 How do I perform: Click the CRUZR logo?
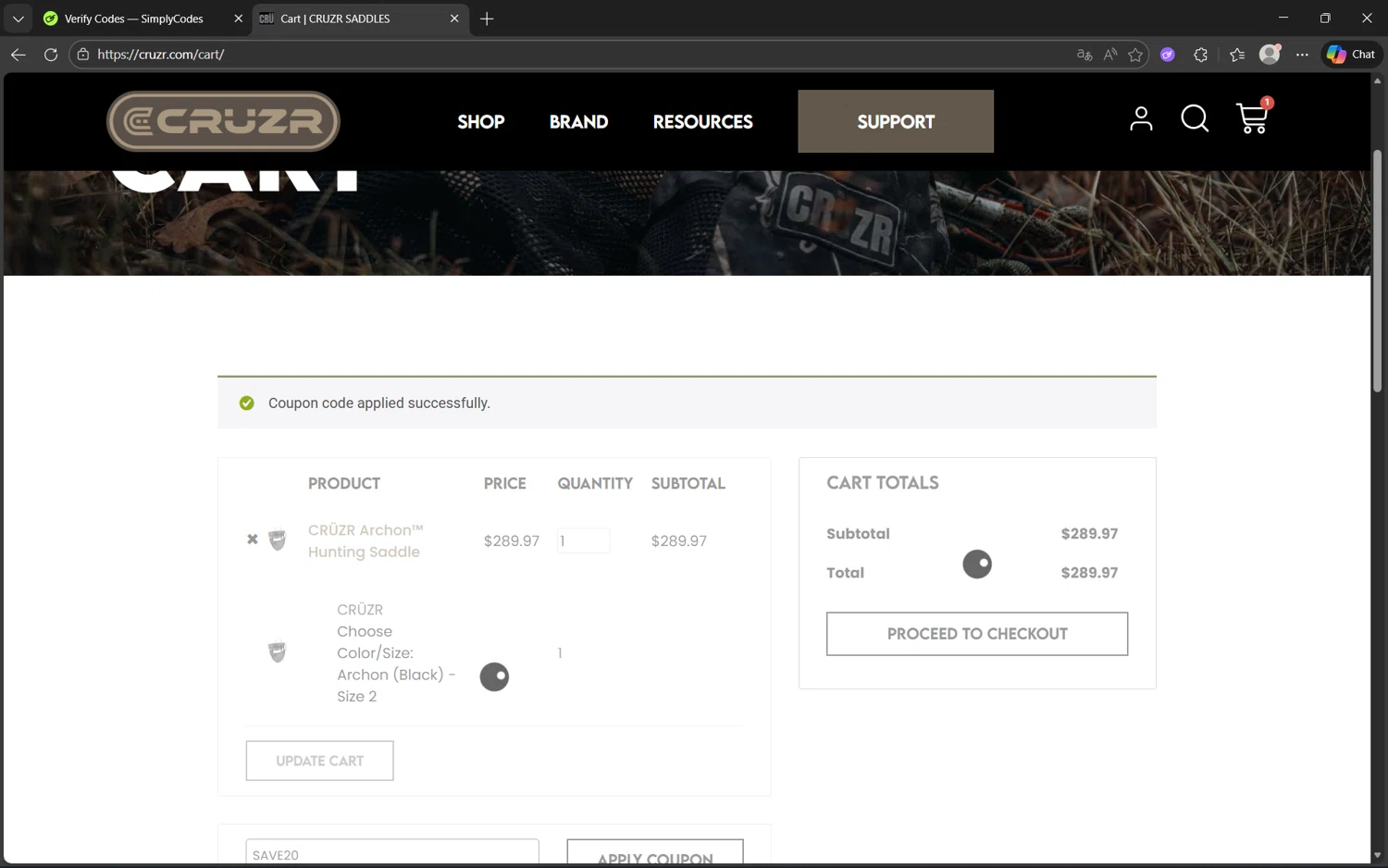click(x=223, y=121)
